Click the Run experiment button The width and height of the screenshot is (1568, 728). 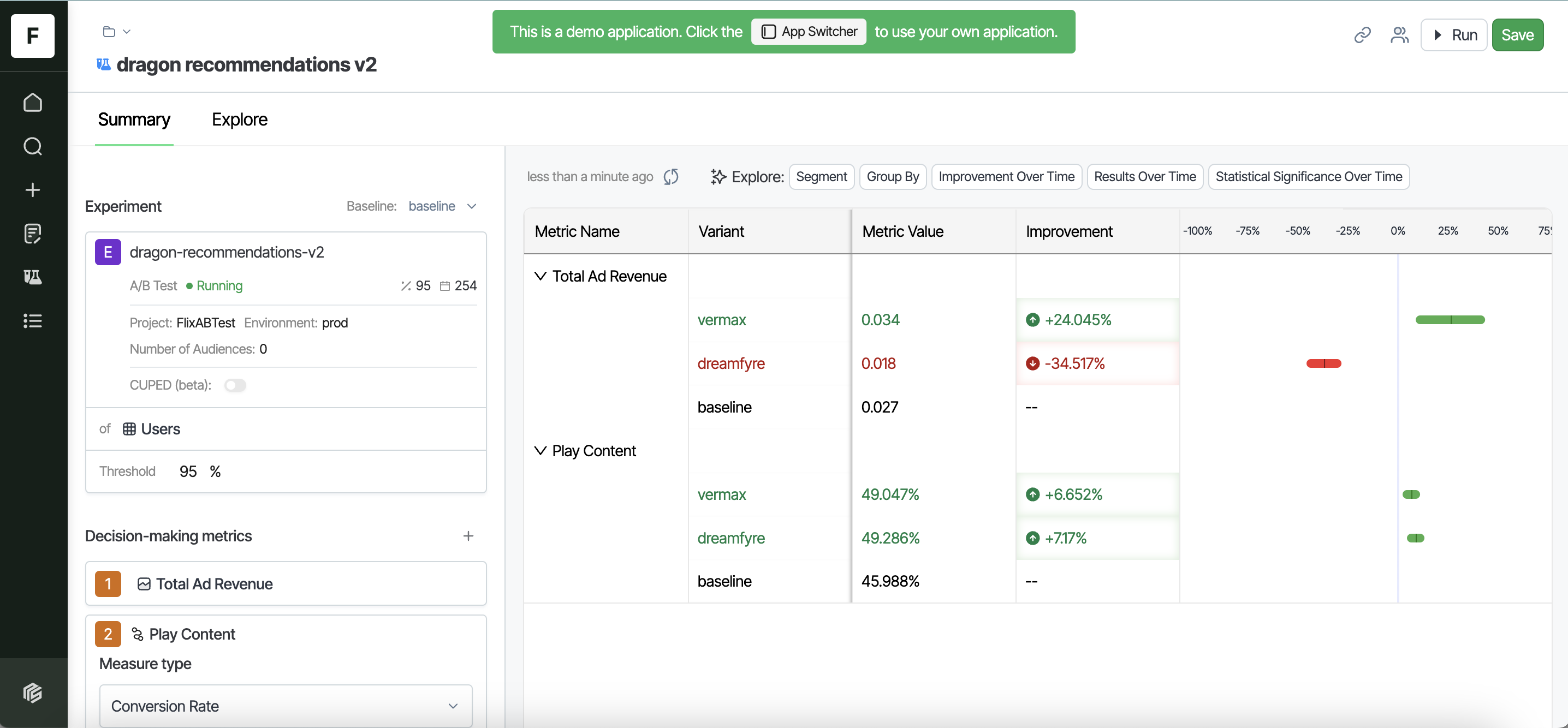point(1455,34)
